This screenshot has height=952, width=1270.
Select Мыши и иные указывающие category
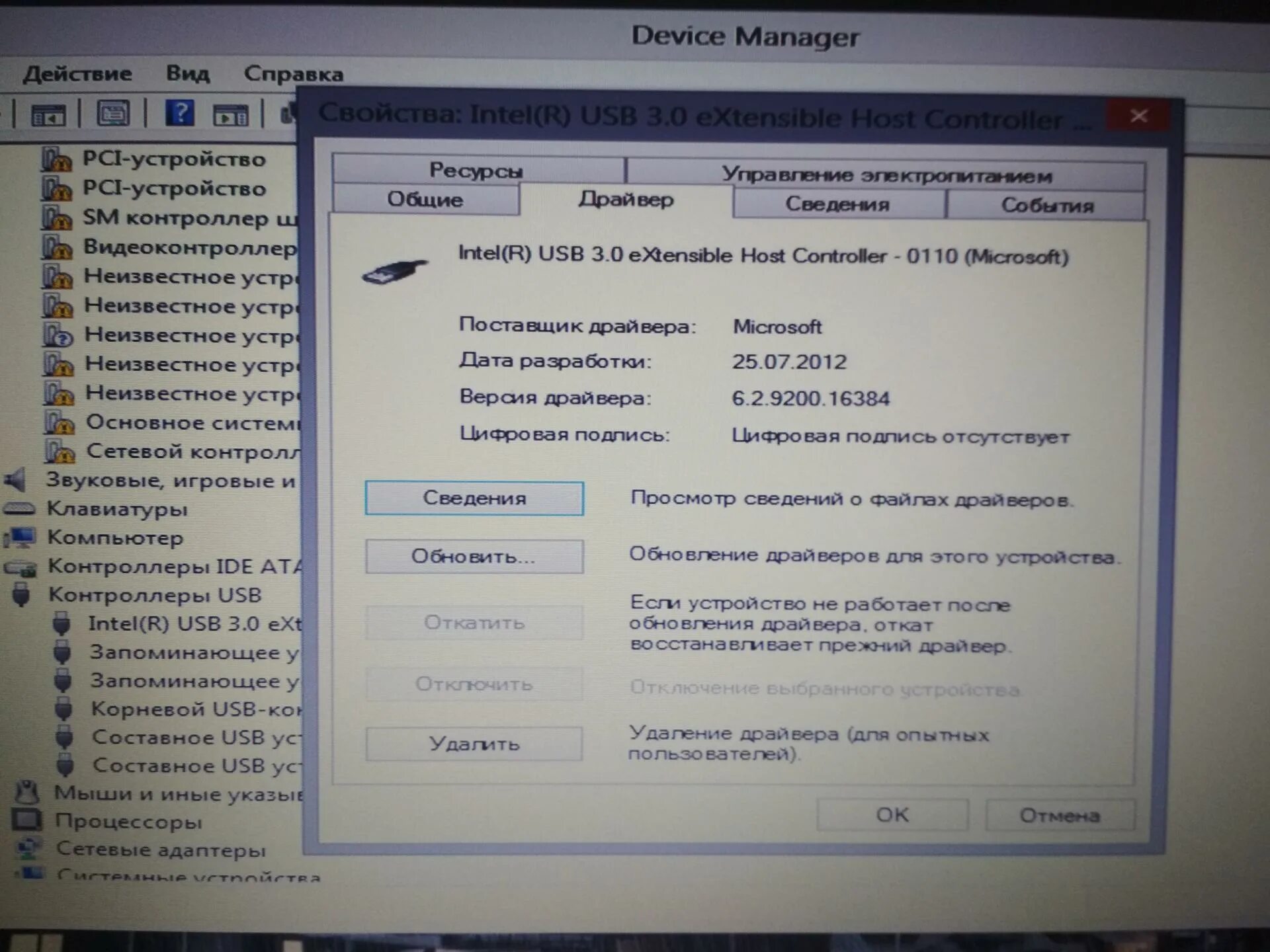click(x=179, y=793)
